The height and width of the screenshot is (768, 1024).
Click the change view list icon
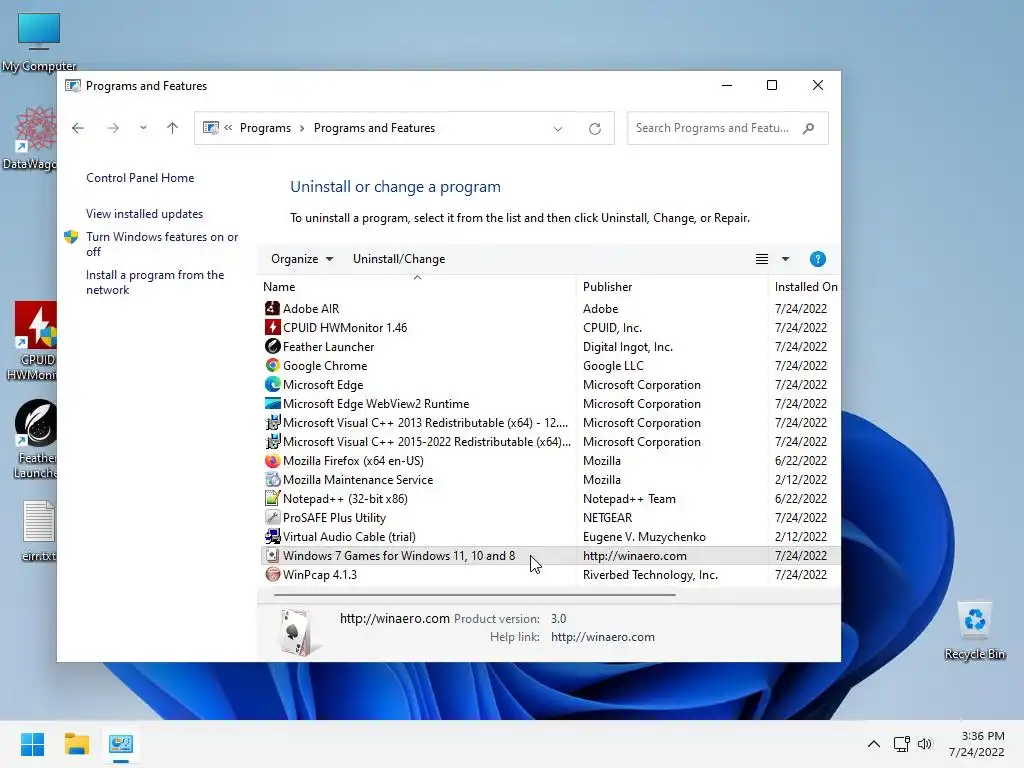tap(761, 259)
